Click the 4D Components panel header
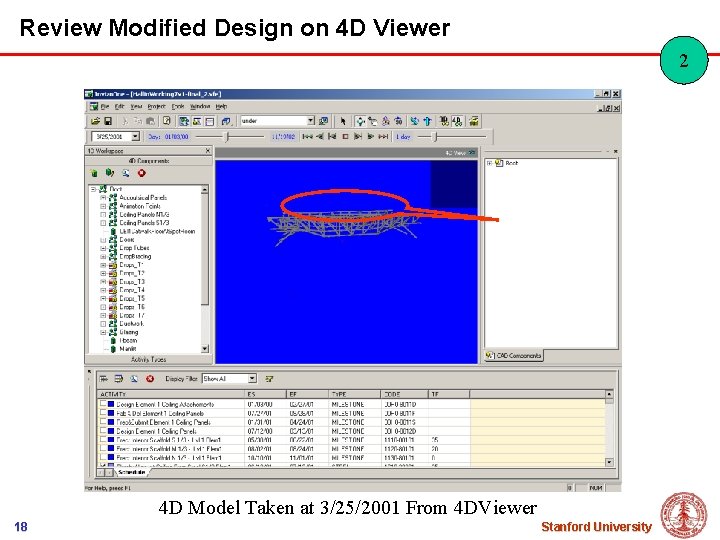 click(148, 161)
